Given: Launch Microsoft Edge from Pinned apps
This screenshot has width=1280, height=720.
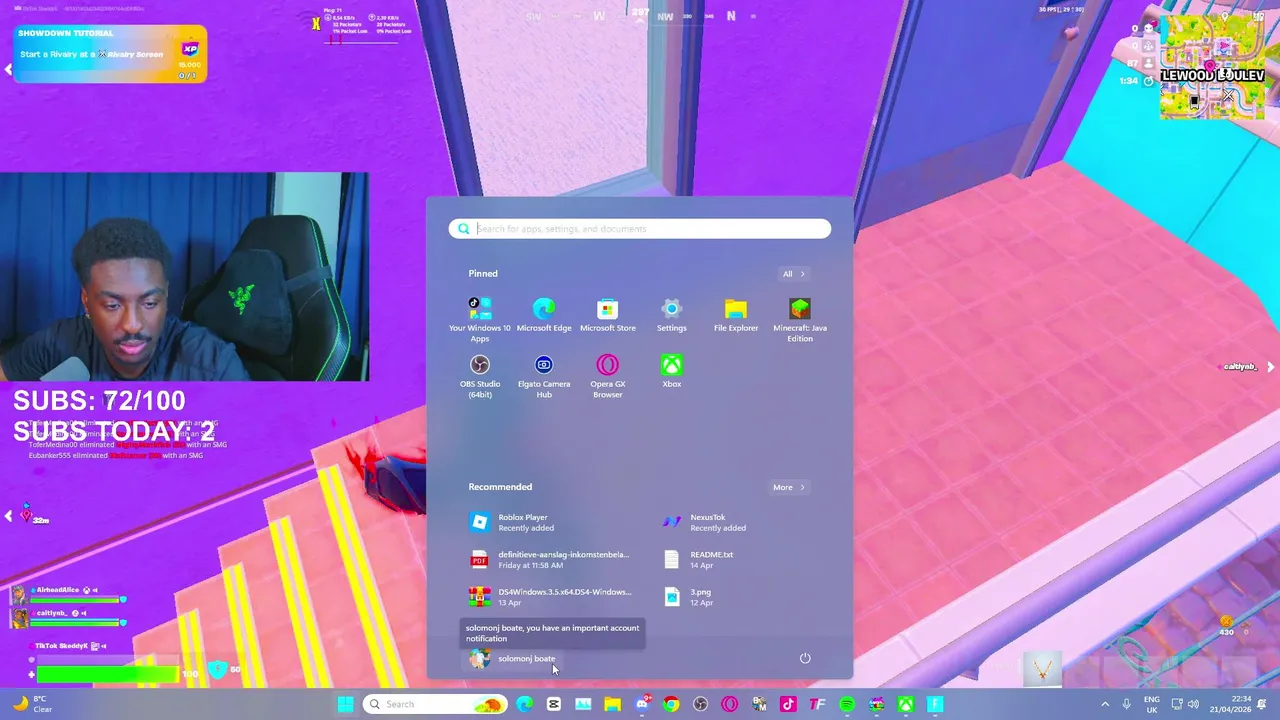Looking at the screenshot, I should point(544,315).
